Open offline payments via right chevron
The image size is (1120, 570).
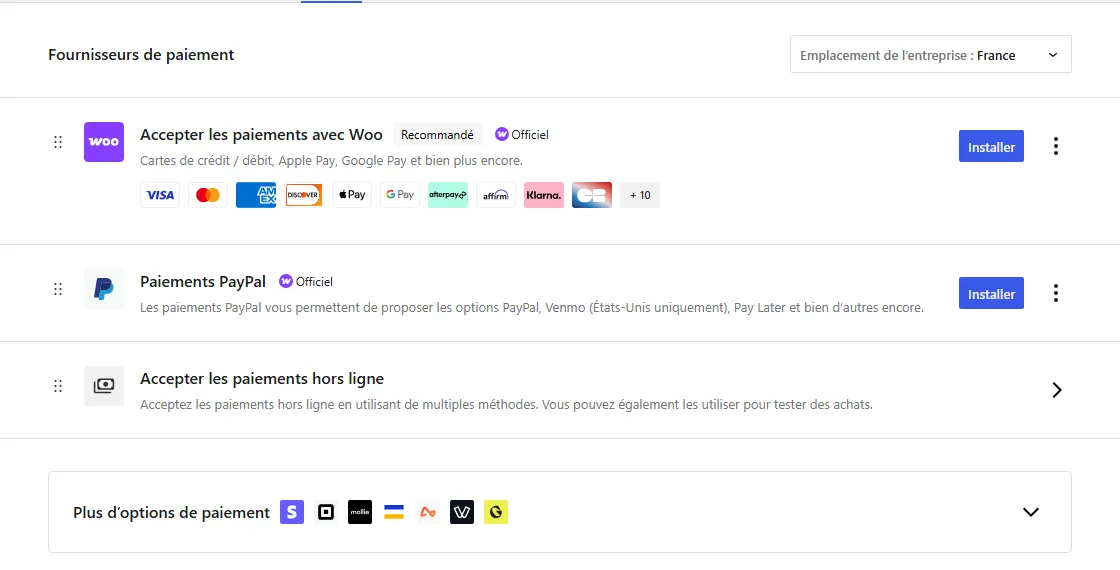coord(1057,390)
